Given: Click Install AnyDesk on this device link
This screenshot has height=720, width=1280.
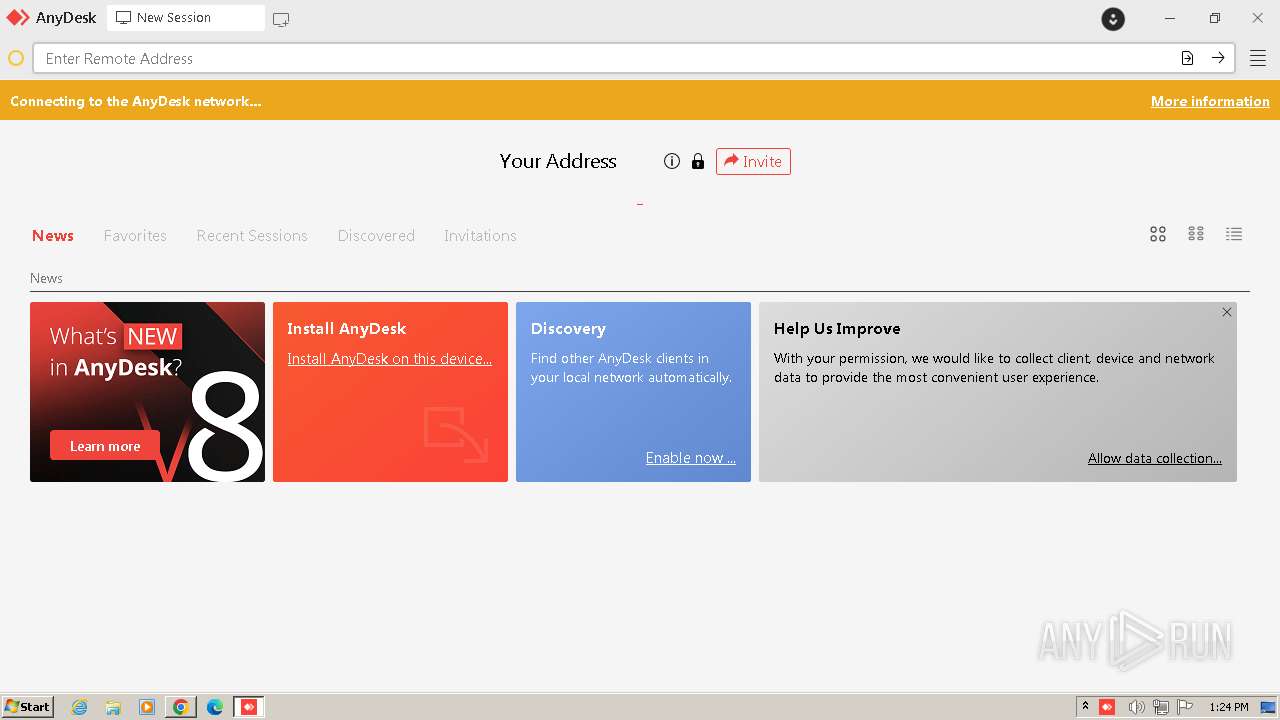Looking at the screenshot, I should click(389, 359).
